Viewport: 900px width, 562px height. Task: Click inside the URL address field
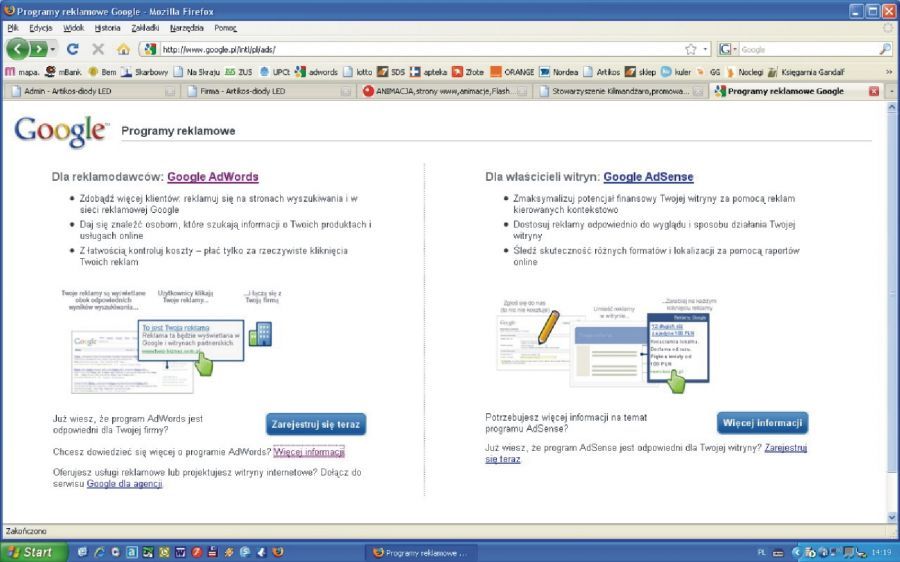pyautogui.click(x=422, y=49)
